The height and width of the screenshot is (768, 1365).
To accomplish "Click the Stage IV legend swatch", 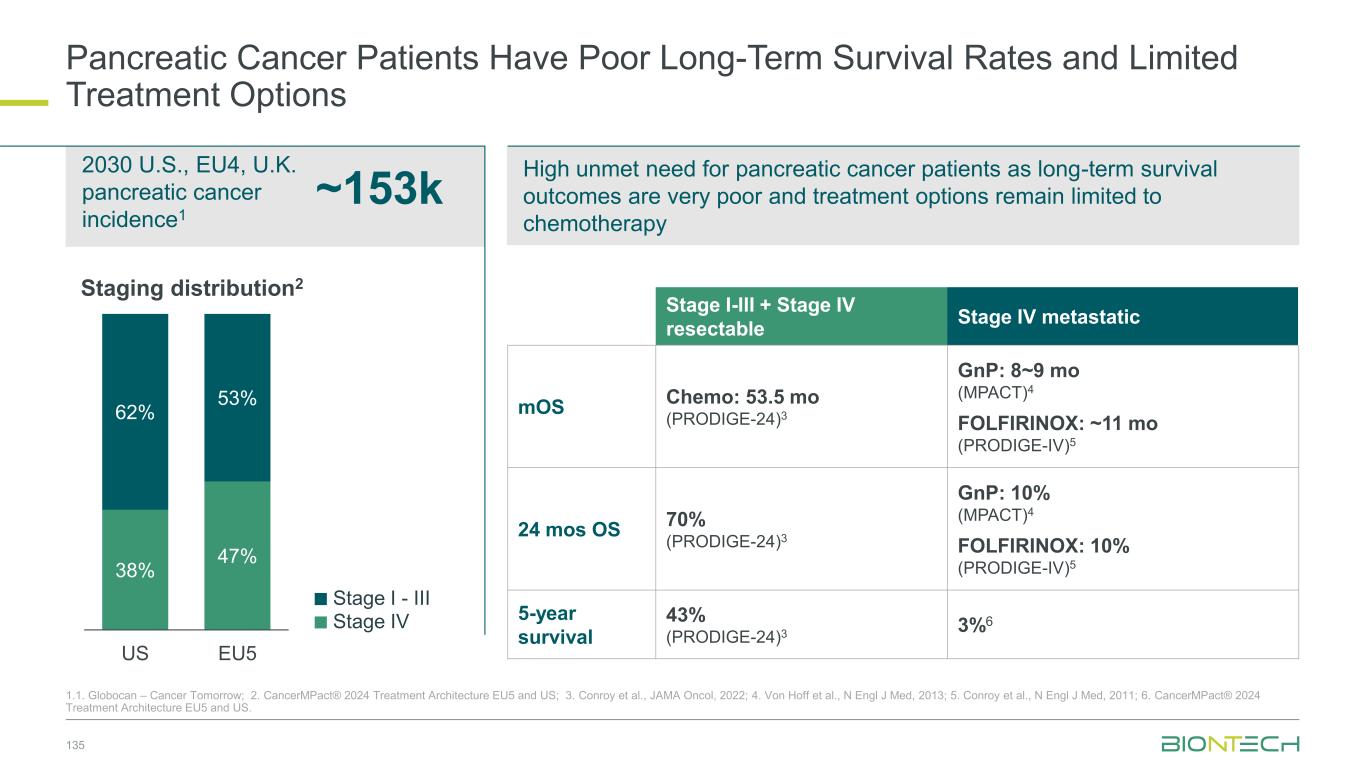I will (x=320, y=622).
